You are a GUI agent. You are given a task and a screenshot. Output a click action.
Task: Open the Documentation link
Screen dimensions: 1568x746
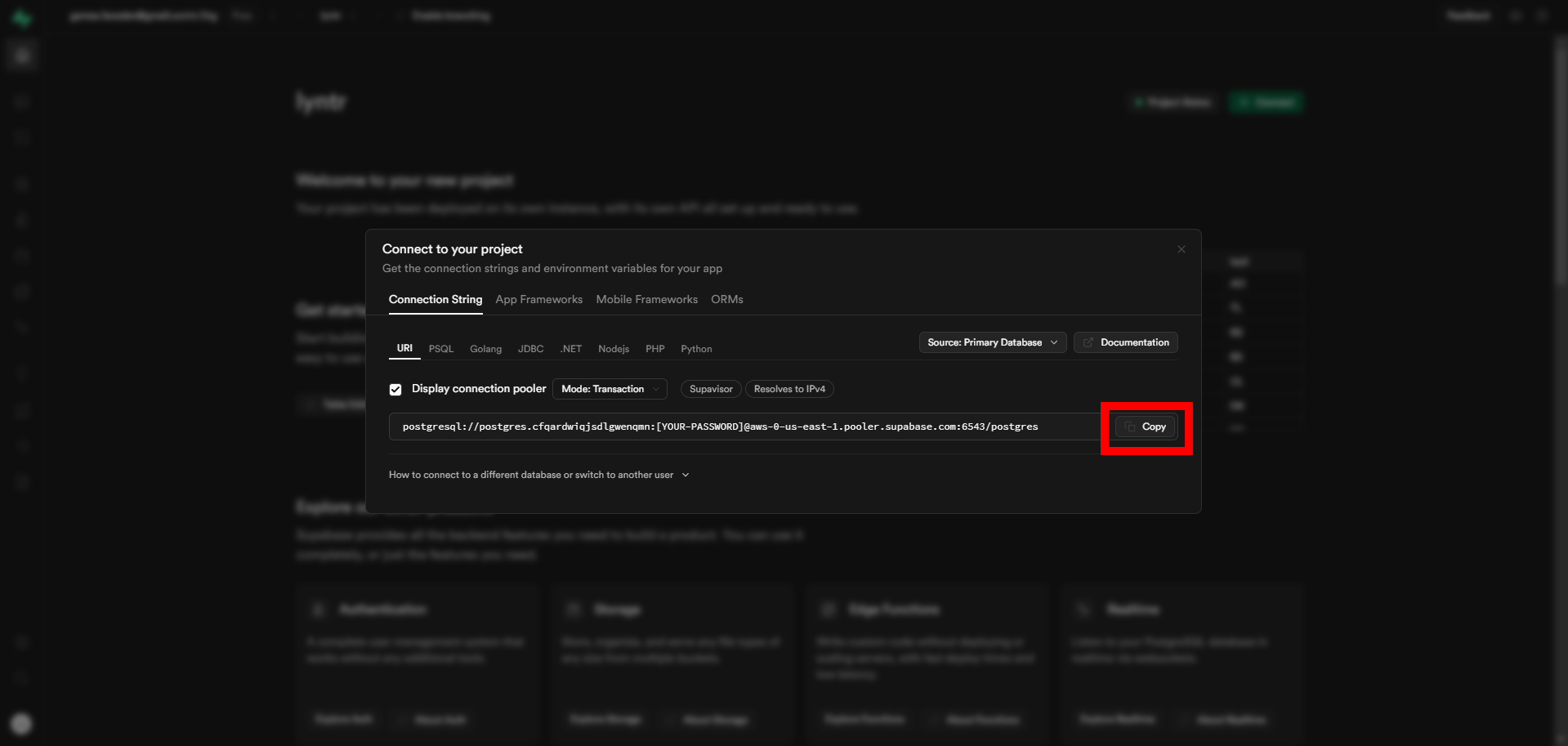(x=1126, y=342)
